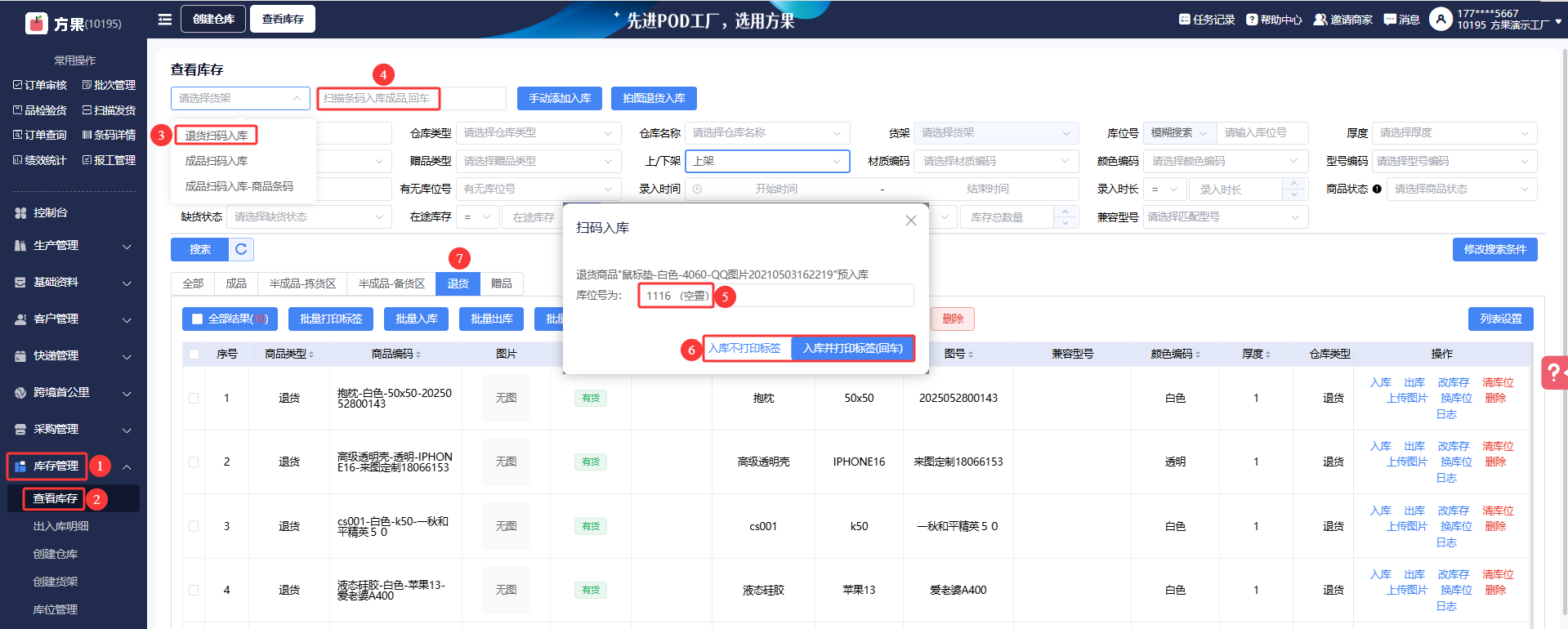Click the 客户管理 sidebar icon
Screen dimensions: 1568x629
pyautogui.click(x=20, y=319)
